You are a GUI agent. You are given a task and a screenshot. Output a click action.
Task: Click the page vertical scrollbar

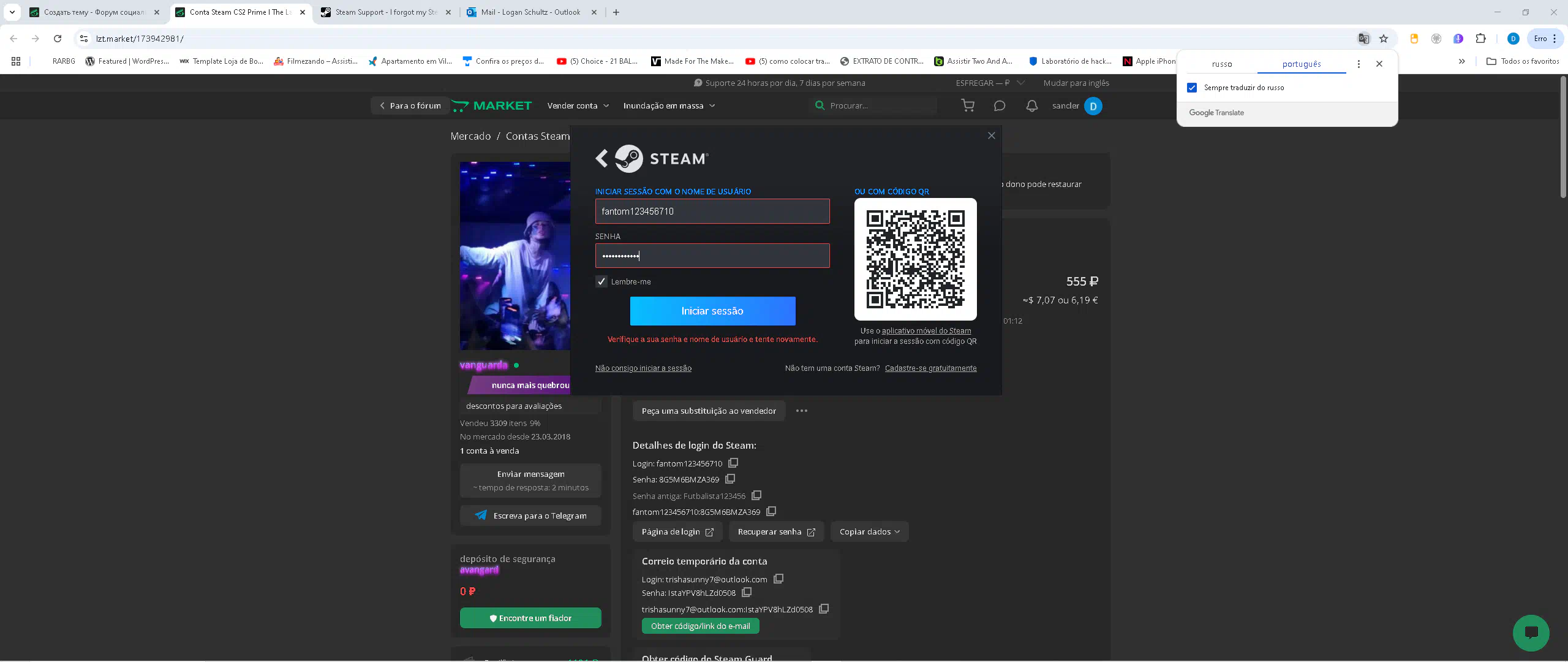[x=1563, y=137]
